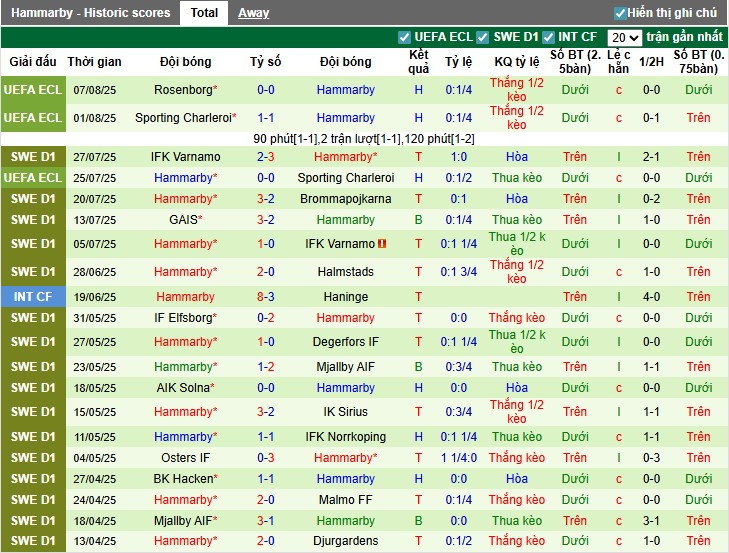This screenshot has height=553, width=729.
Task: Click the 4-0 half-time score for Haninge match
Action: (x=651, y=297)
